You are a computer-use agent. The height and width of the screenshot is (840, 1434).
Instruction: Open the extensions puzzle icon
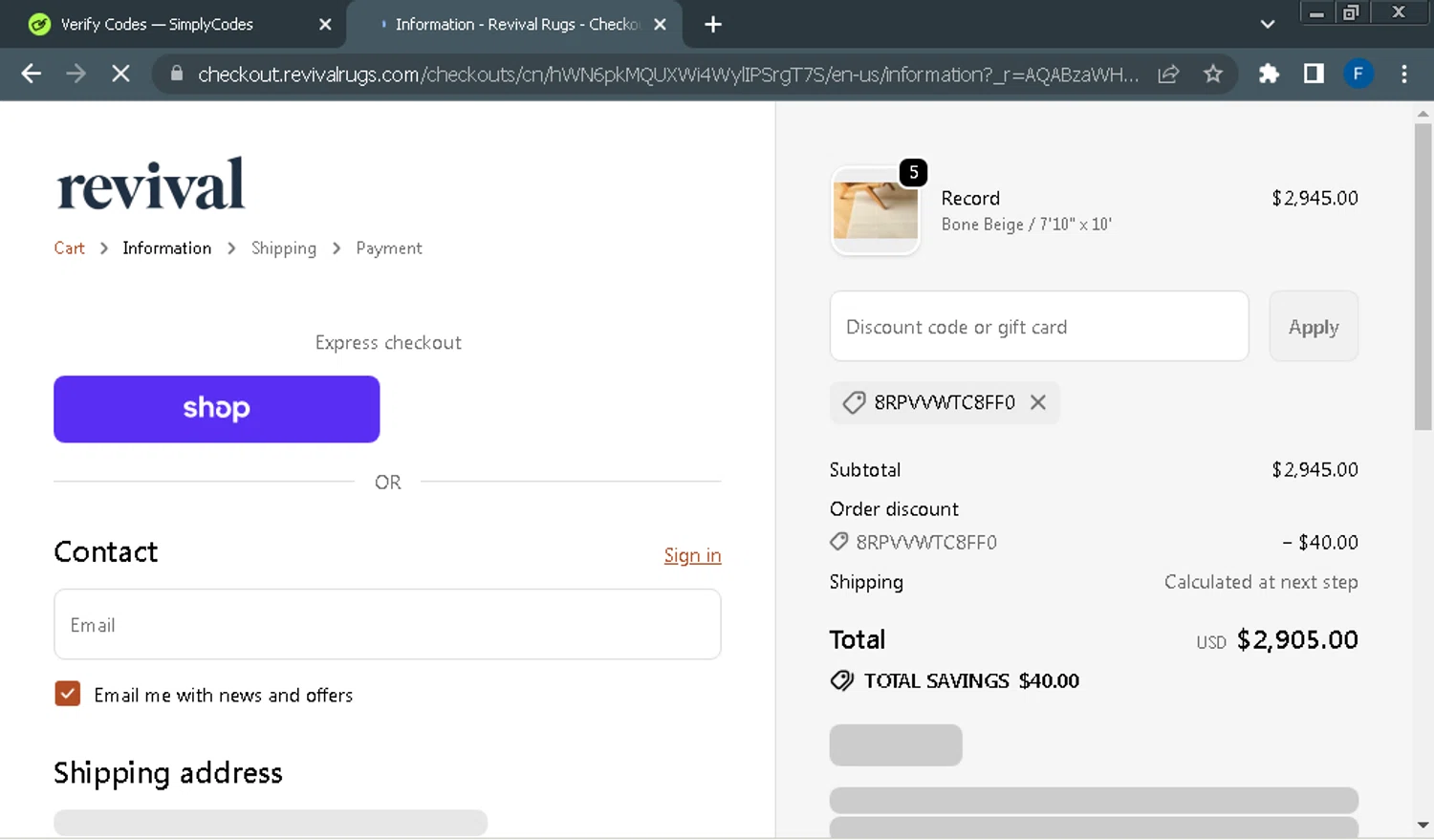coord(1269,74)
